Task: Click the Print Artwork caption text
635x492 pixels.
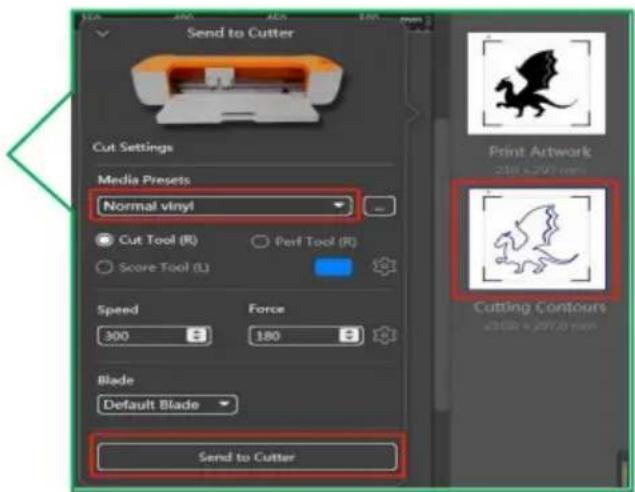Action: coord(539,152)
